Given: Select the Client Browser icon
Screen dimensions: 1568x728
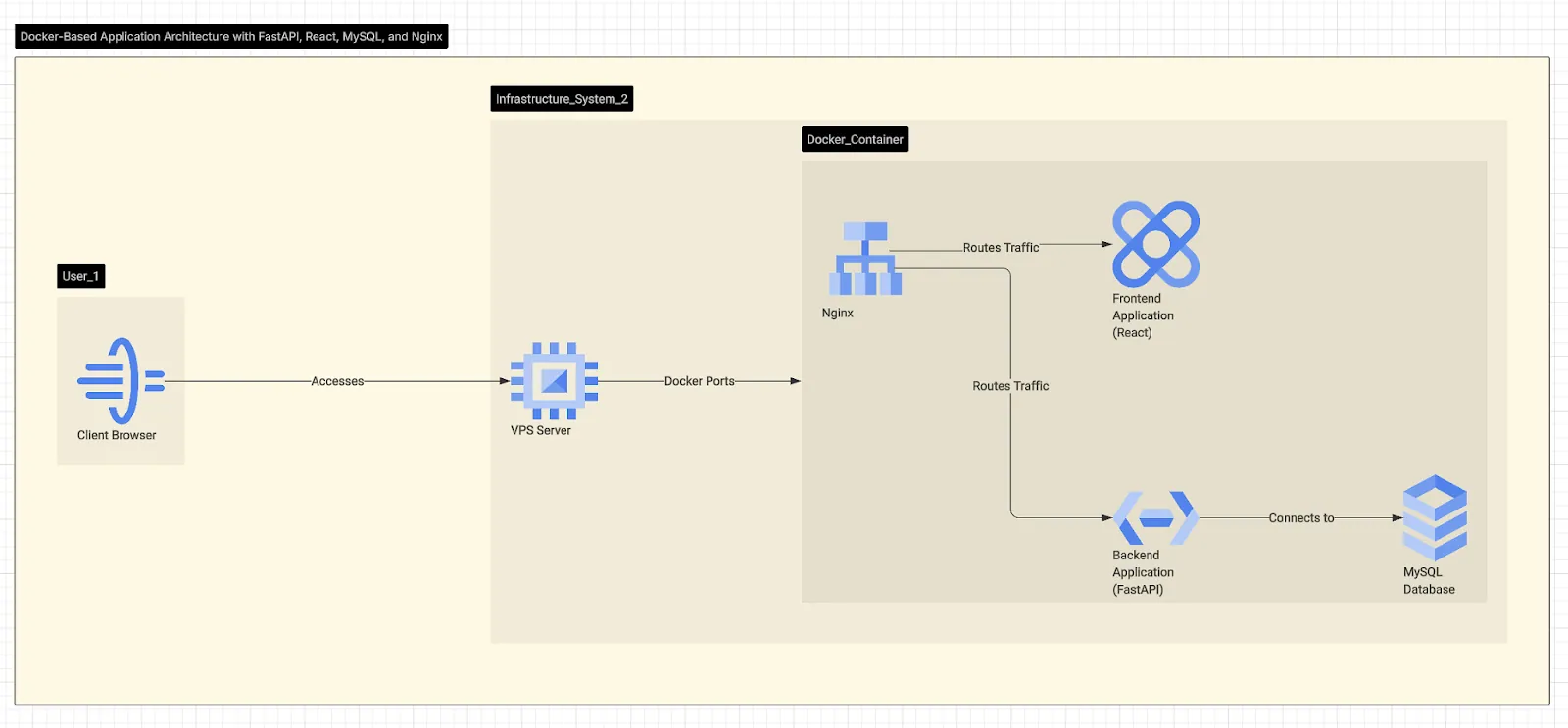Looking at the screenshot, I should point(121,381).
